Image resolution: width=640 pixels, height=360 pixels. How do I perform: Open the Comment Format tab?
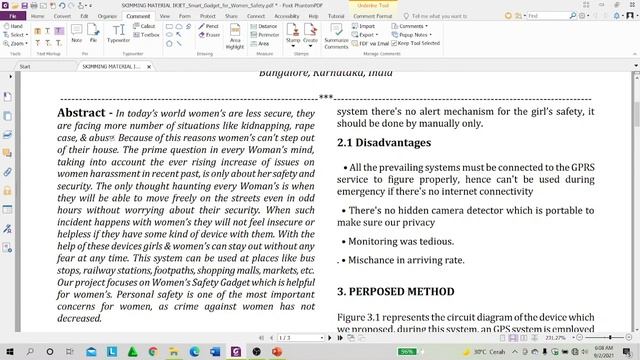[373, 16]
